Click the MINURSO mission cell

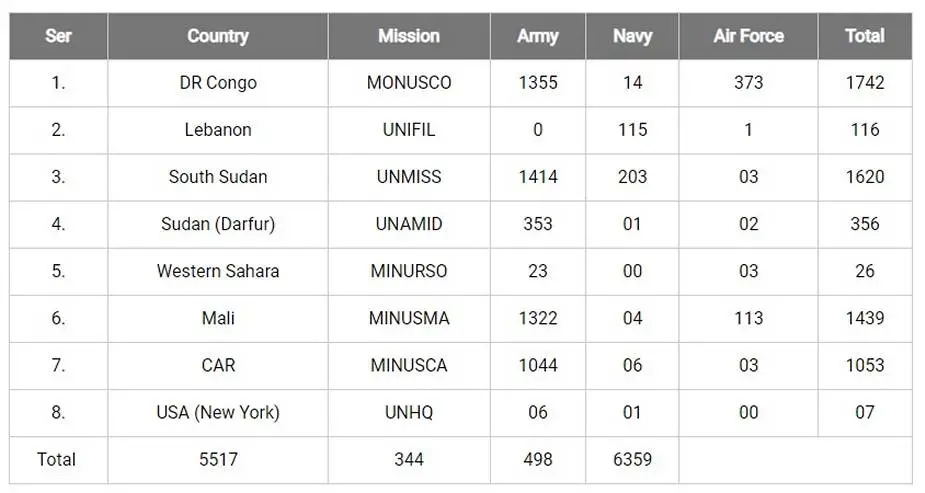(x=408, y=271)
